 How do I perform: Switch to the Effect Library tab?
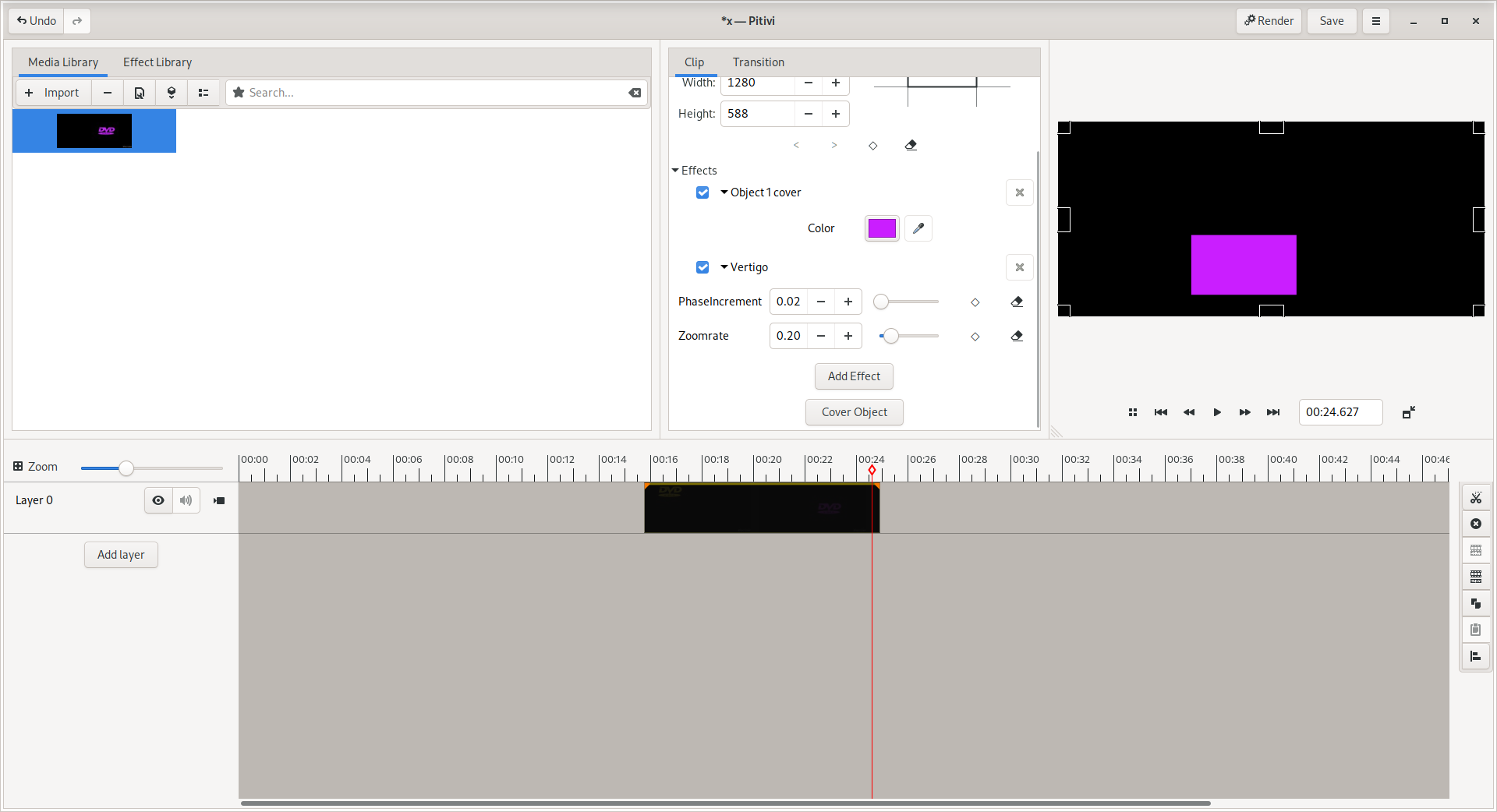click(x=157, y=62)
